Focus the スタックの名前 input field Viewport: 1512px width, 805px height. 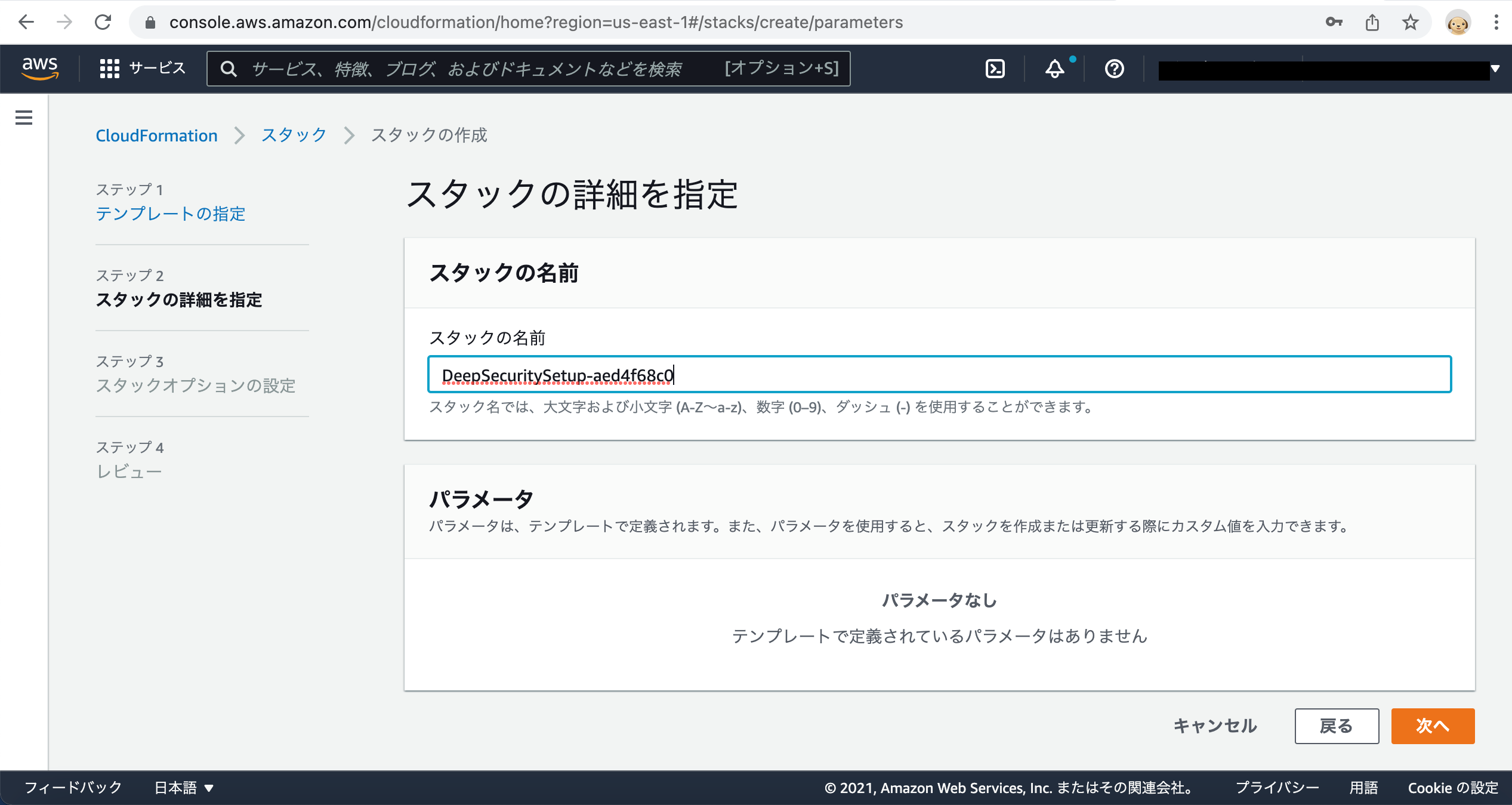click(x=939, y=374)
